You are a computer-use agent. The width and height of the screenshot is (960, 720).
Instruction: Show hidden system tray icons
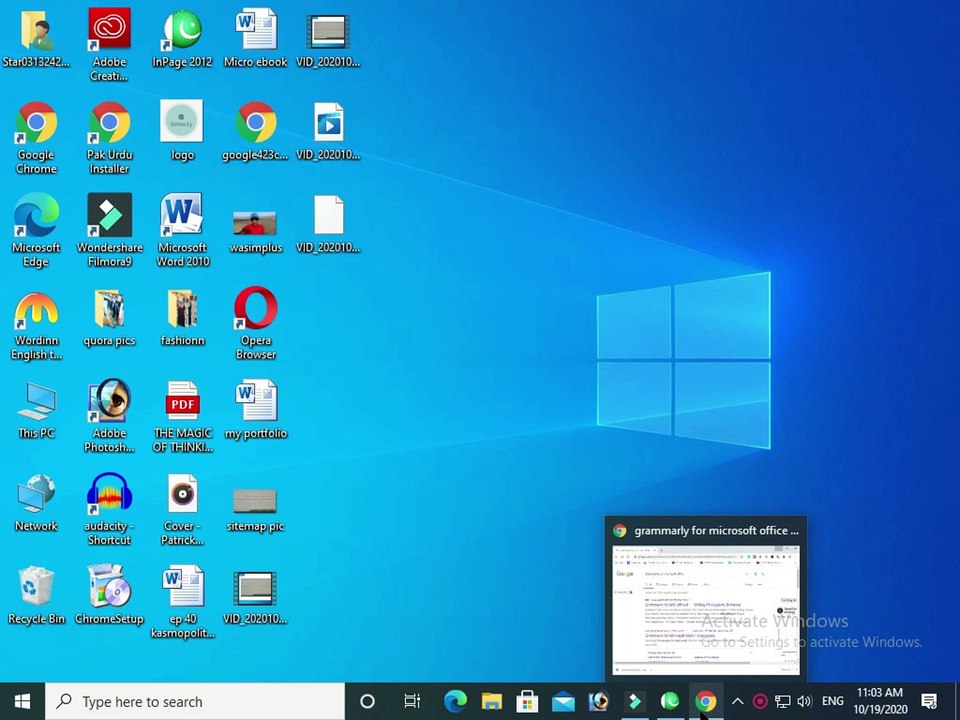point(738,702)
